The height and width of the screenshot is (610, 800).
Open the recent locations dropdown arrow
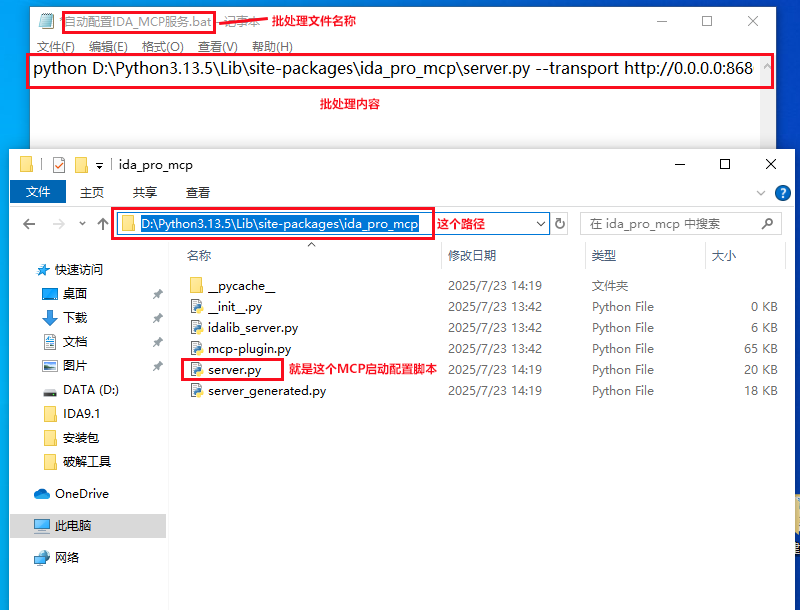pyautogui.click(x=82, y=224)
